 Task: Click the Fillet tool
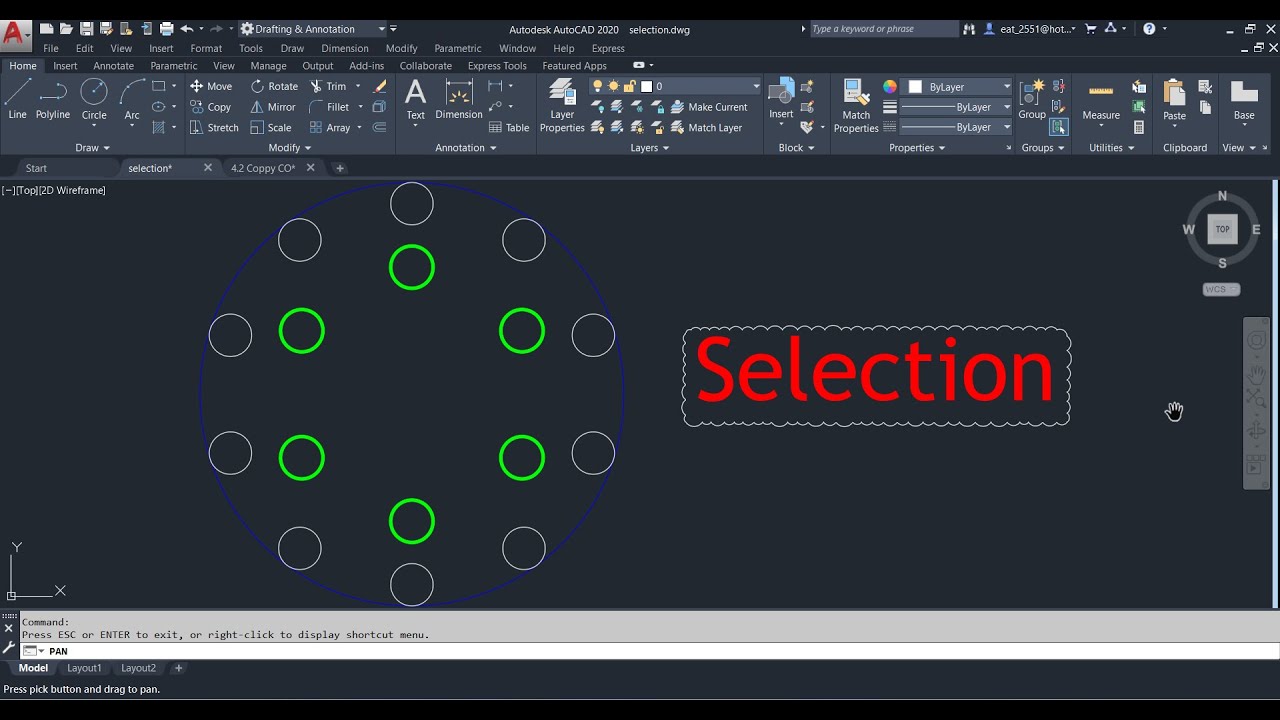pyautogui.click(x=329, y=107)
